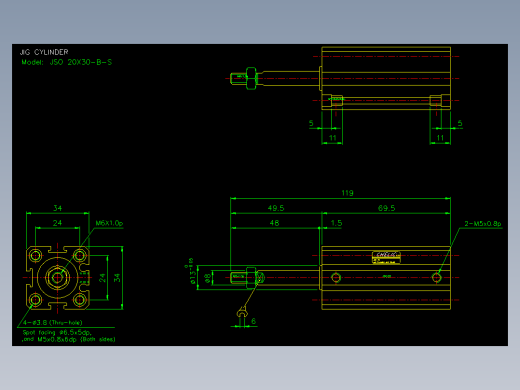Screen dimensions: 520x390
Task: Select the "1.5" dimension value
Action: tap(336, 223)
